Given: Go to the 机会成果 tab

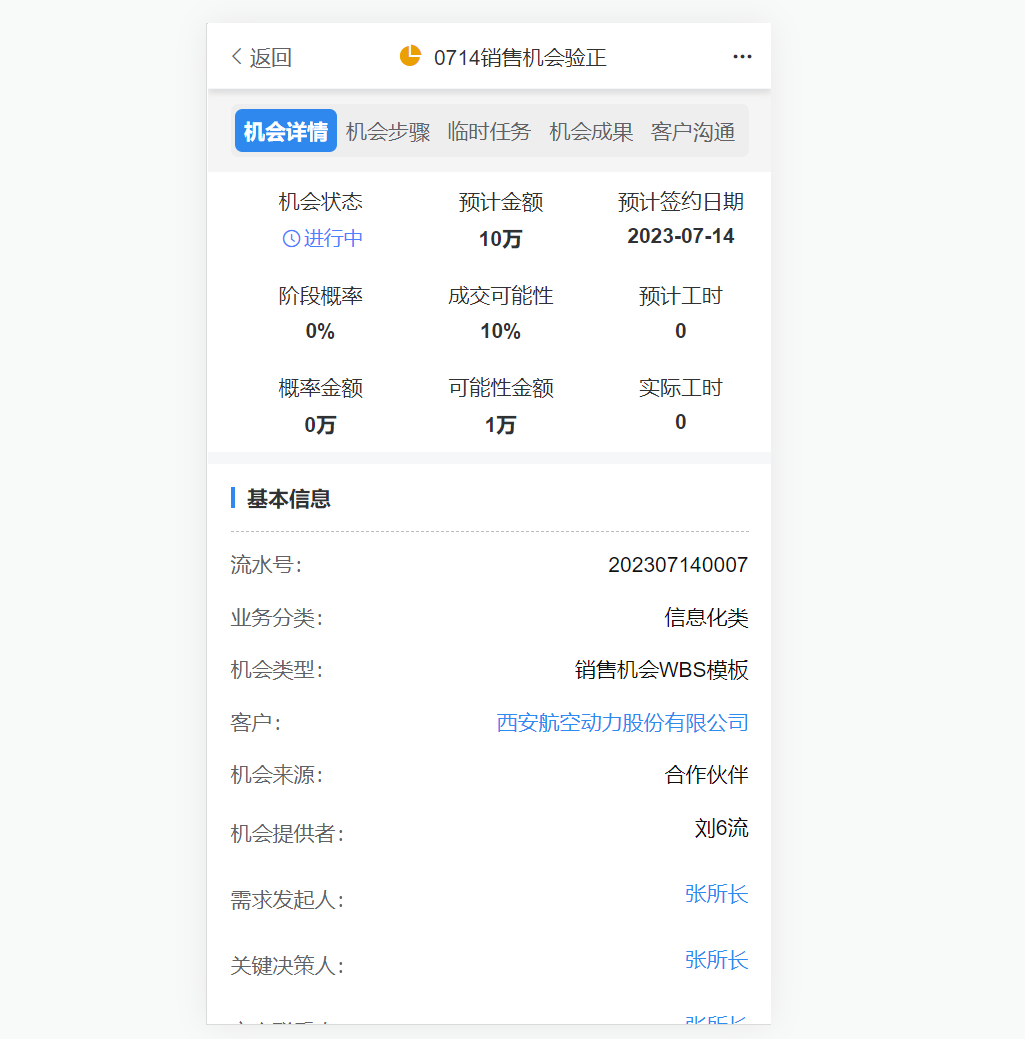Looking at the screenshot, I should (x=591, y=131).
